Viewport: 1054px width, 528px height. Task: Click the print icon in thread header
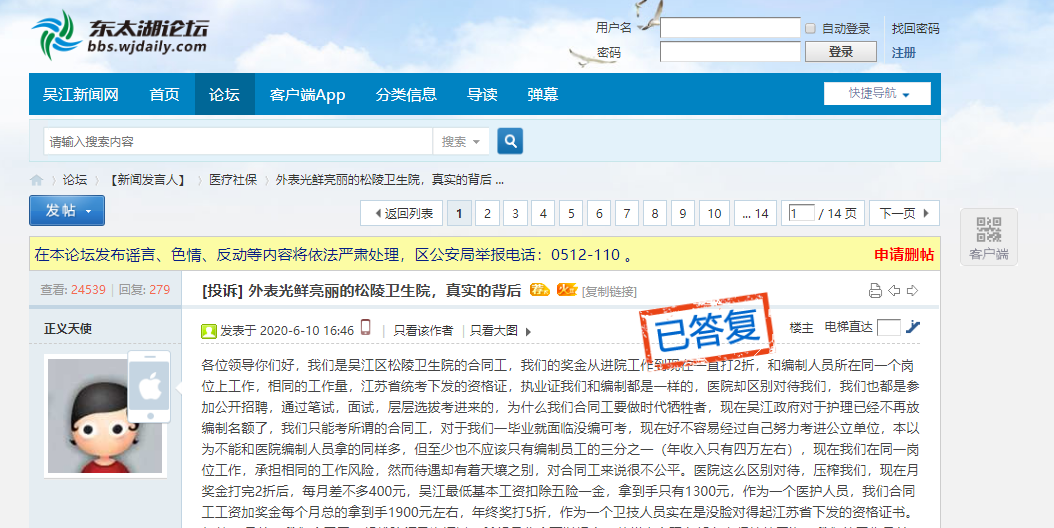875,291
